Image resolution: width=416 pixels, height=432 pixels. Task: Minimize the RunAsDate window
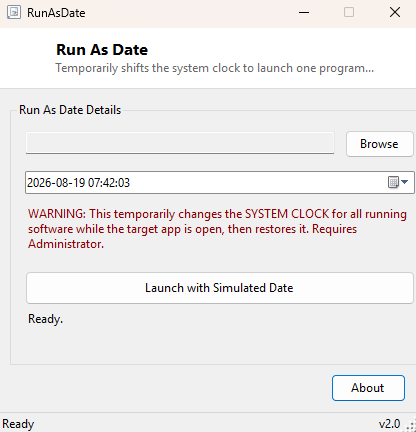304,13
